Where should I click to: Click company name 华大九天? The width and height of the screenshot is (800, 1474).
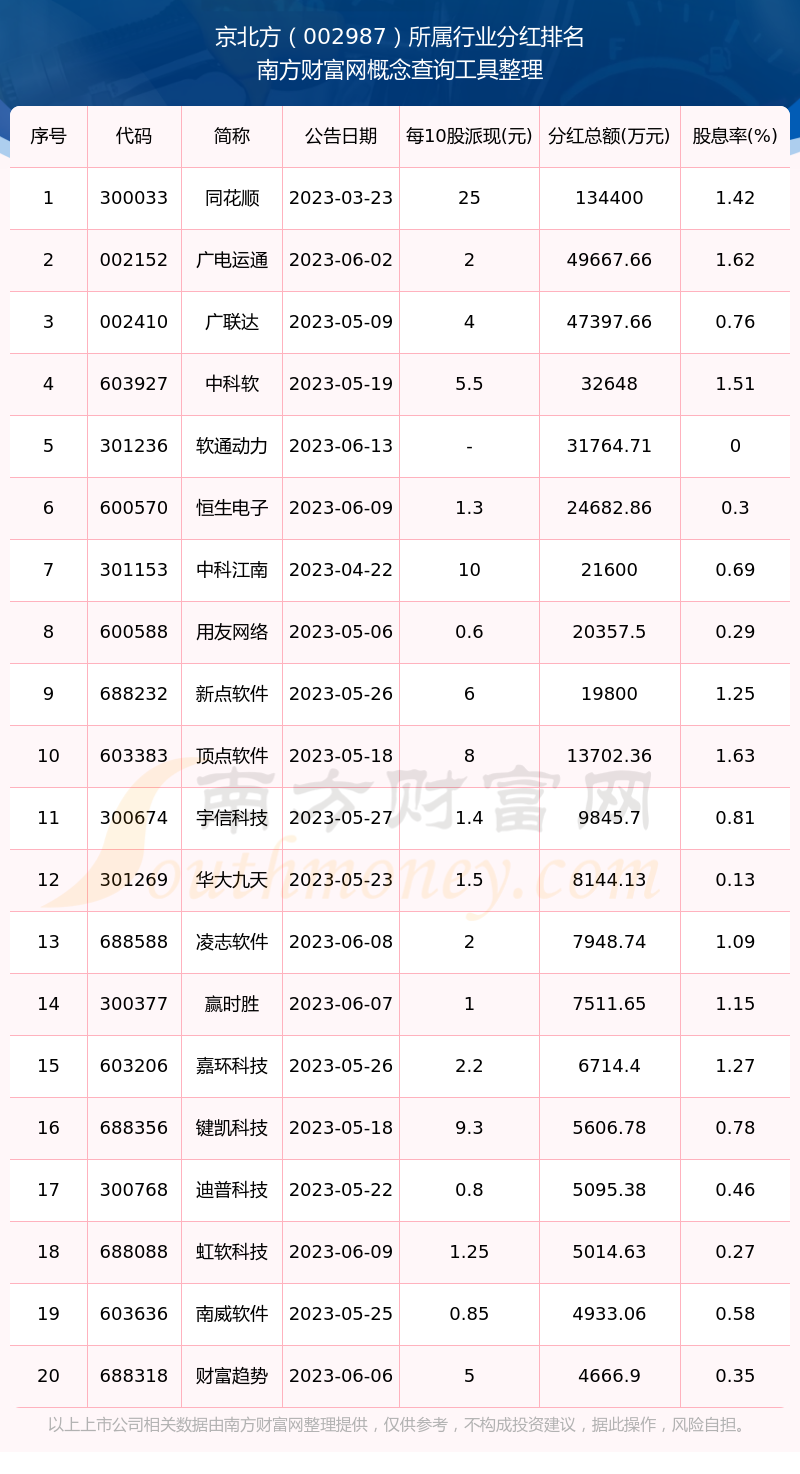click(x=232, y=880)
